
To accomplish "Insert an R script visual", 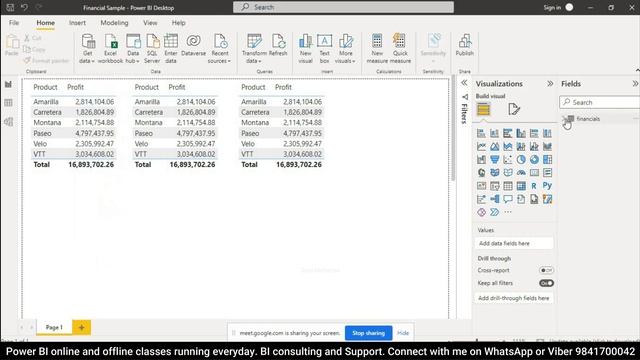I will [534, 186].
